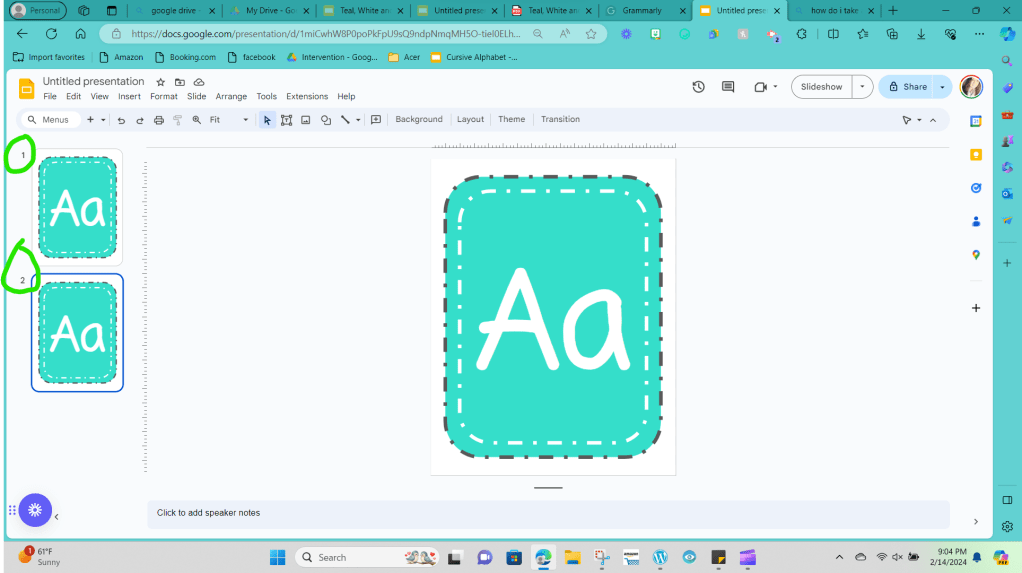Open the Arrange menu
Screen dimensions: 1022x573
231,97
